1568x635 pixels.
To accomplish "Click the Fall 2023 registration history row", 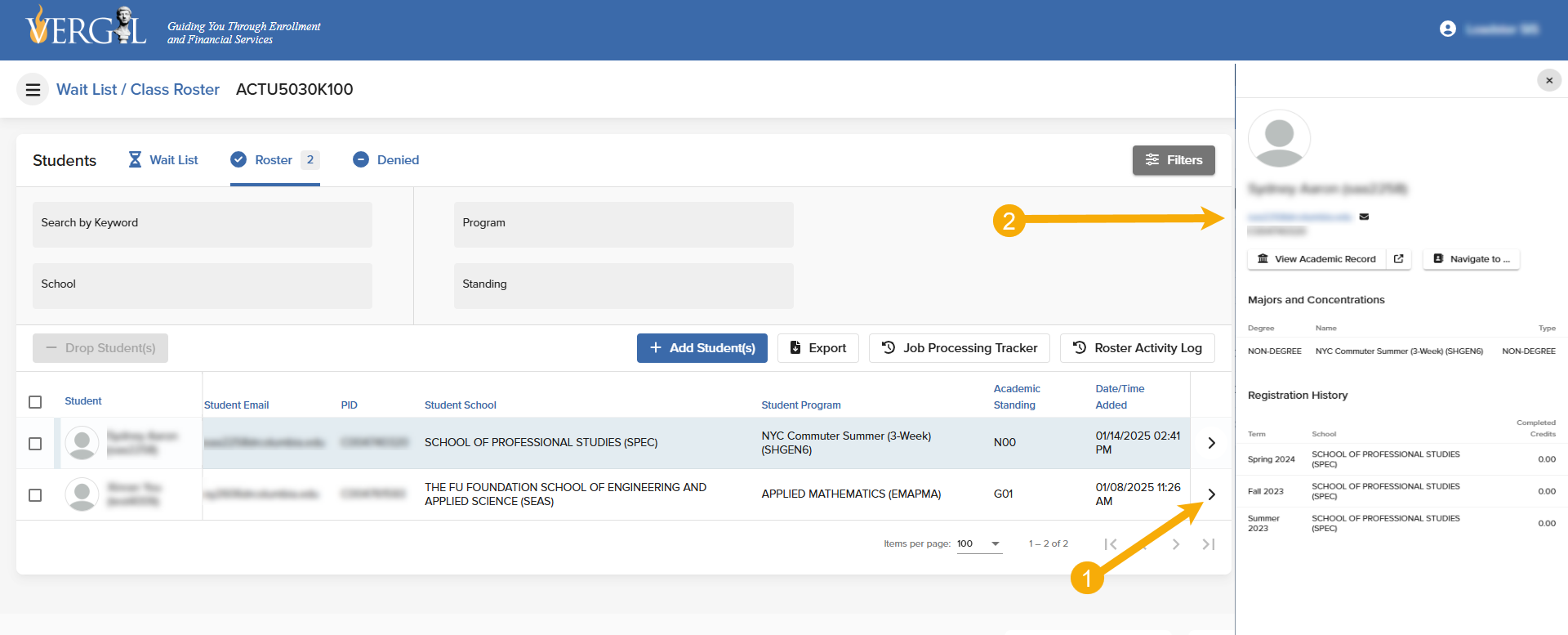I will [x=1401, y=491].
